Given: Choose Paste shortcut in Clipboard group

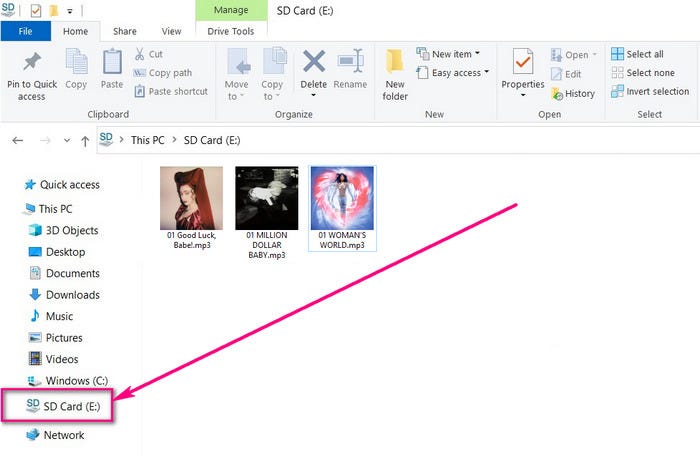Looking at the screenshot, I should pyautogui.click(x=171, y=91).
